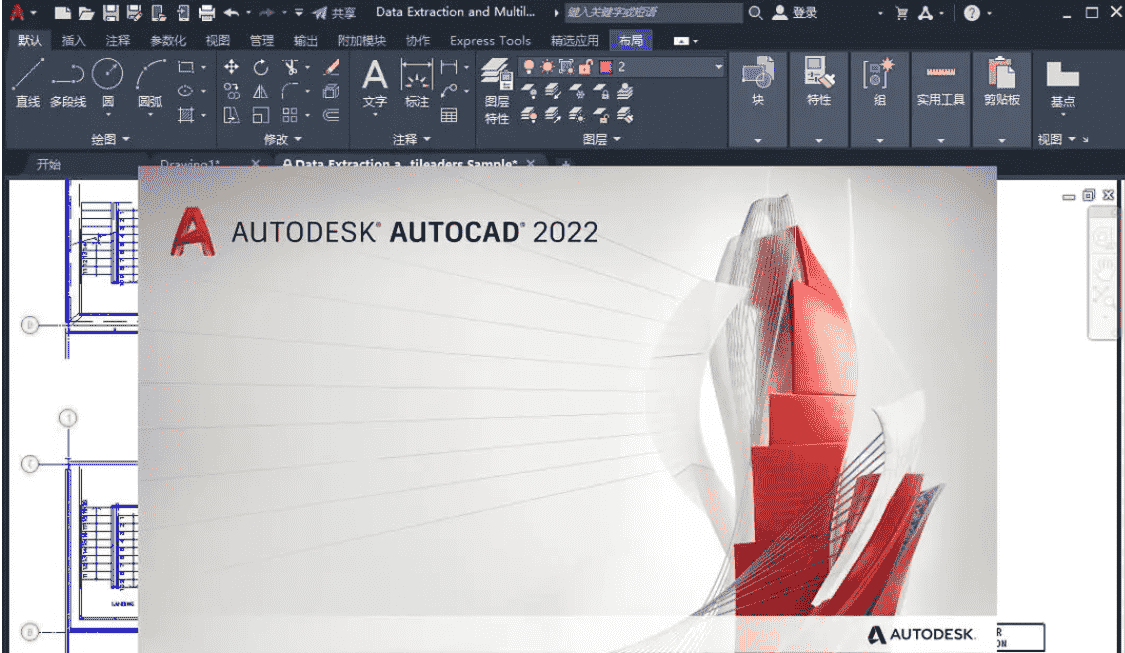
Task: Open Layer Properties (图层特性) manager
Action: pos(497,88)
